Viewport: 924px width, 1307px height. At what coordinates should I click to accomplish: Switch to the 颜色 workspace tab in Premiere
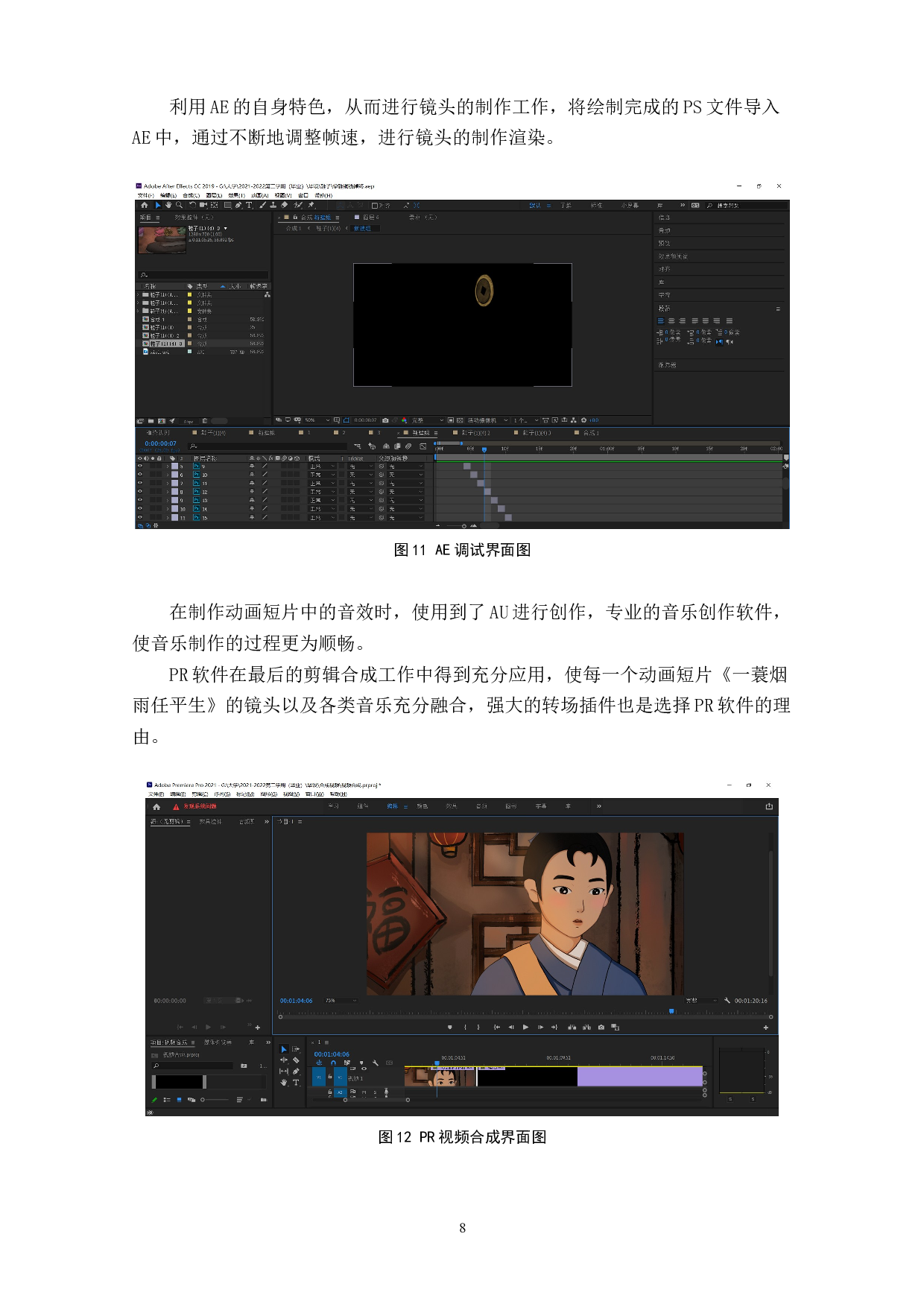(x=423, y=806)
